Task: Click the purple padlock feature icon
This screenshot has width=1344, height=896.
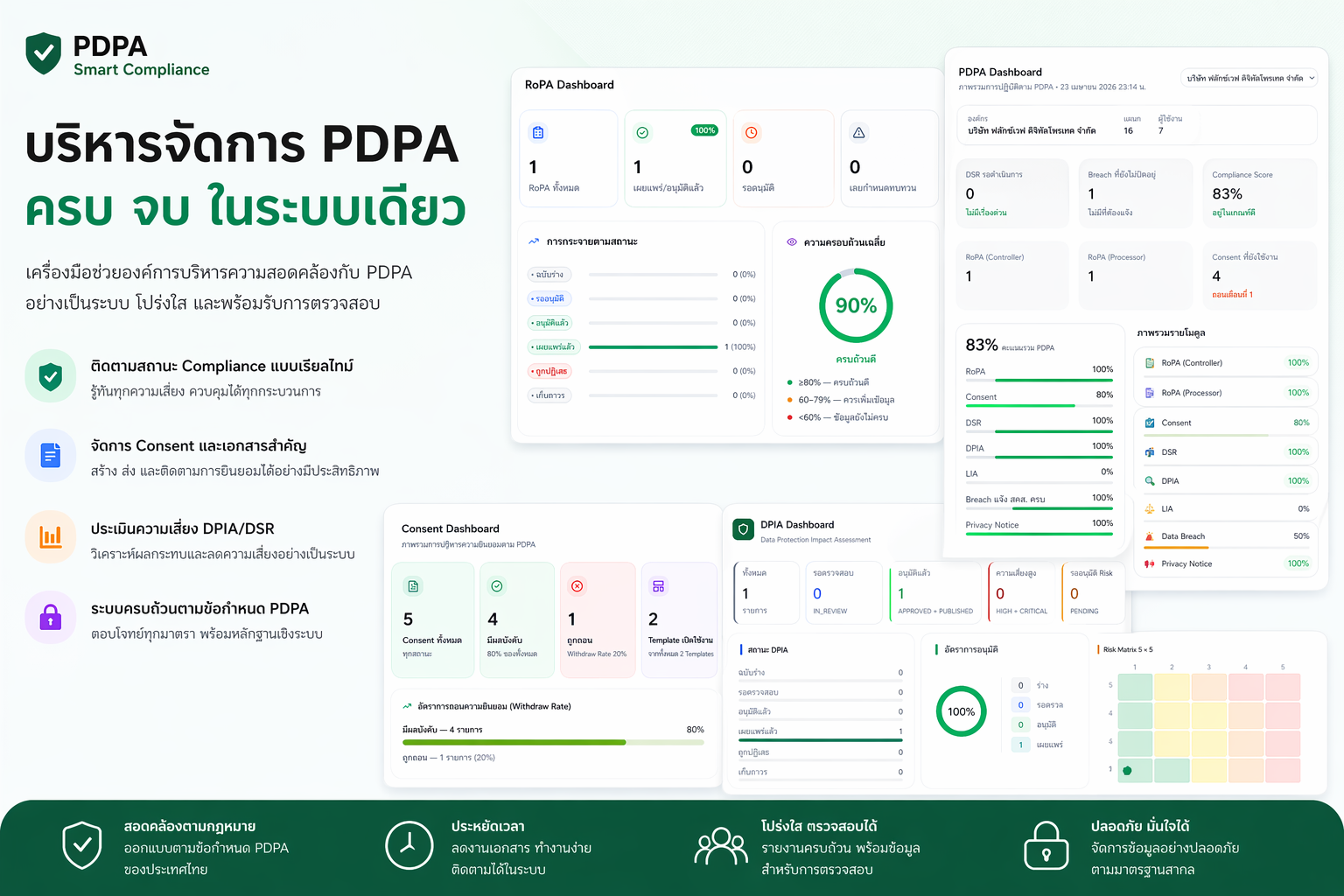Action: click(x=51, y=617)
